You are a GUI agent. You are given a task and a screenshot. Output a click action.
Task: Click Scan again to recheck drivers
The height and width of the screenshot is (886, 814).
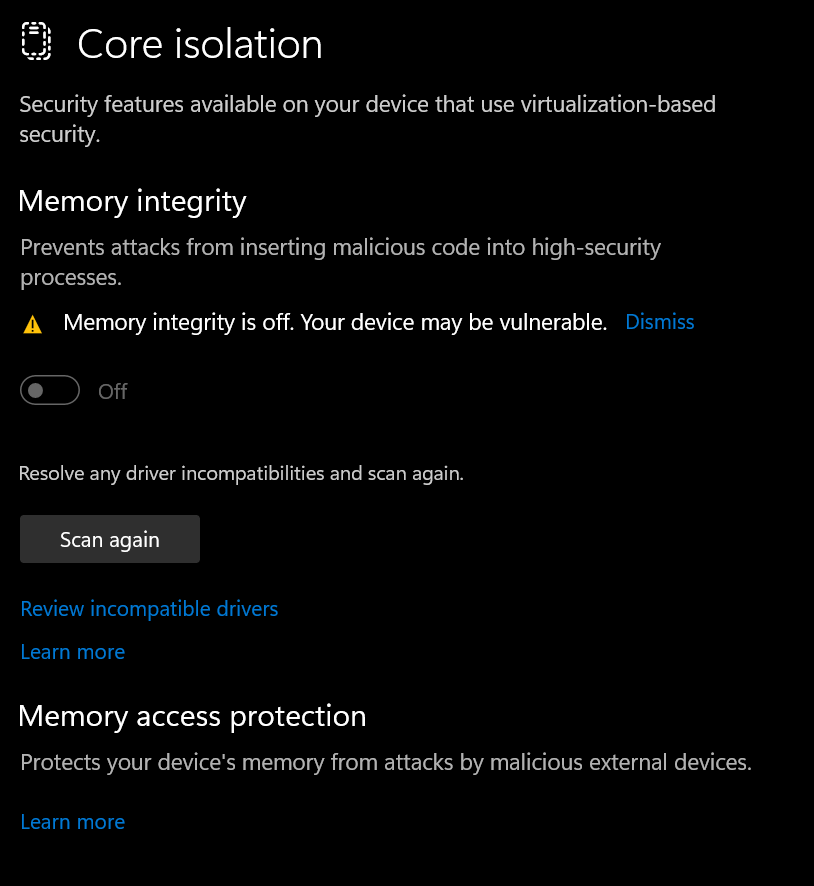(x=109, y=538)
